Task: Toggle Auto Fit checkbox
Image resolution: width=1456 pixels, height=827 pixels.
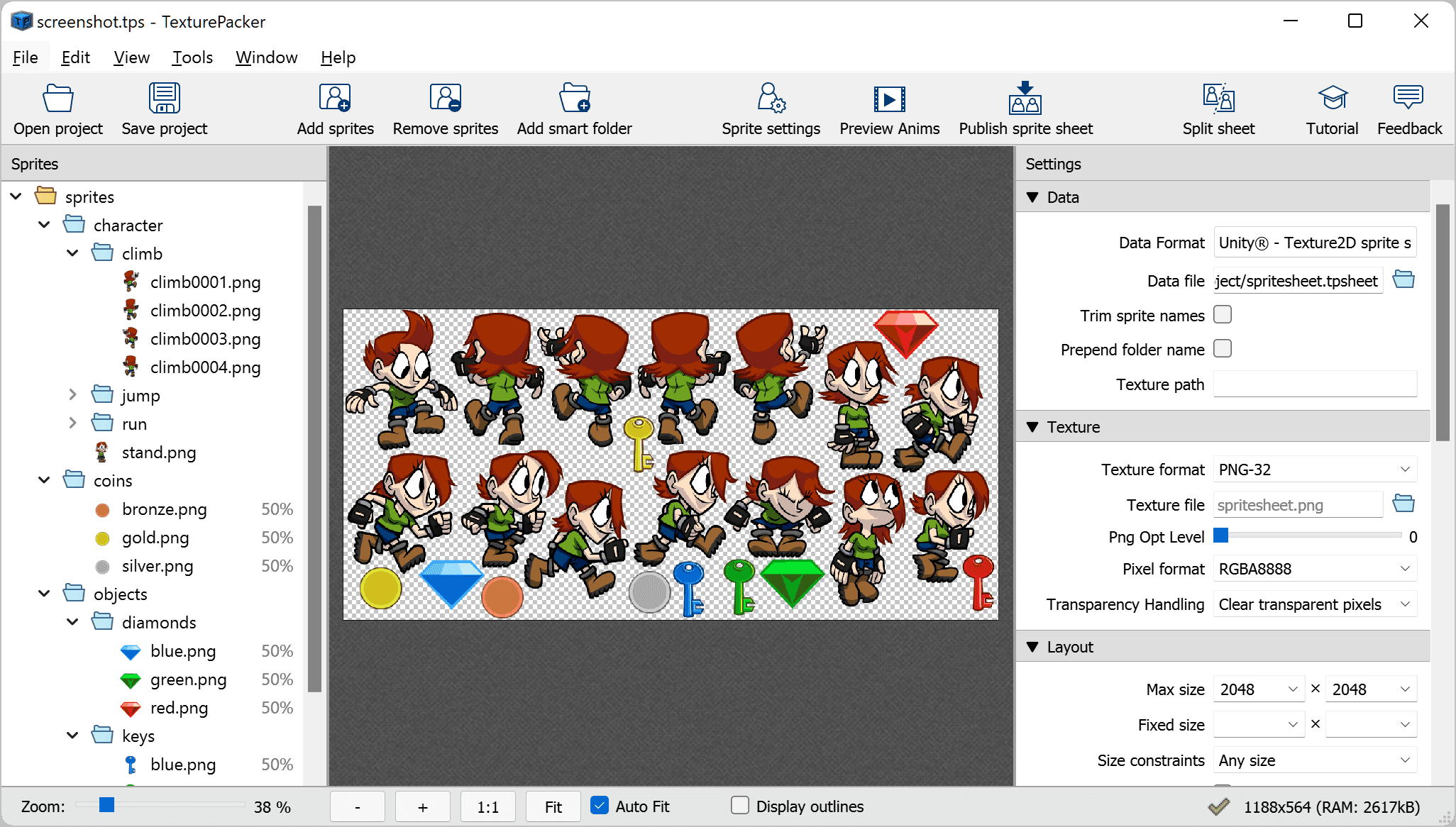Action: coord(596,806)
